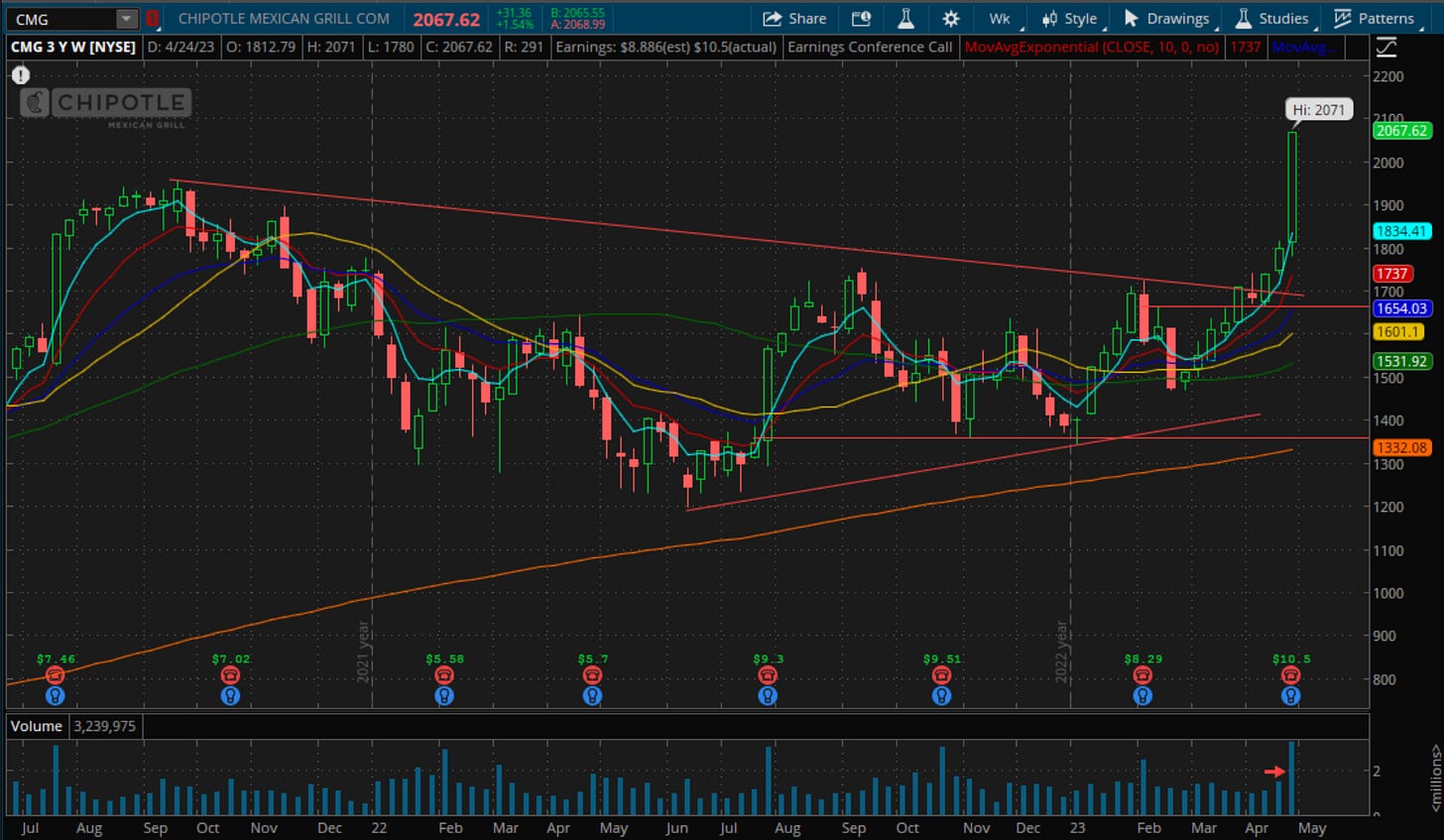This screenshot has width=1444, height=840.
Task: Click the cyan 1834.41 moving average label
Action: (1401, 231)
